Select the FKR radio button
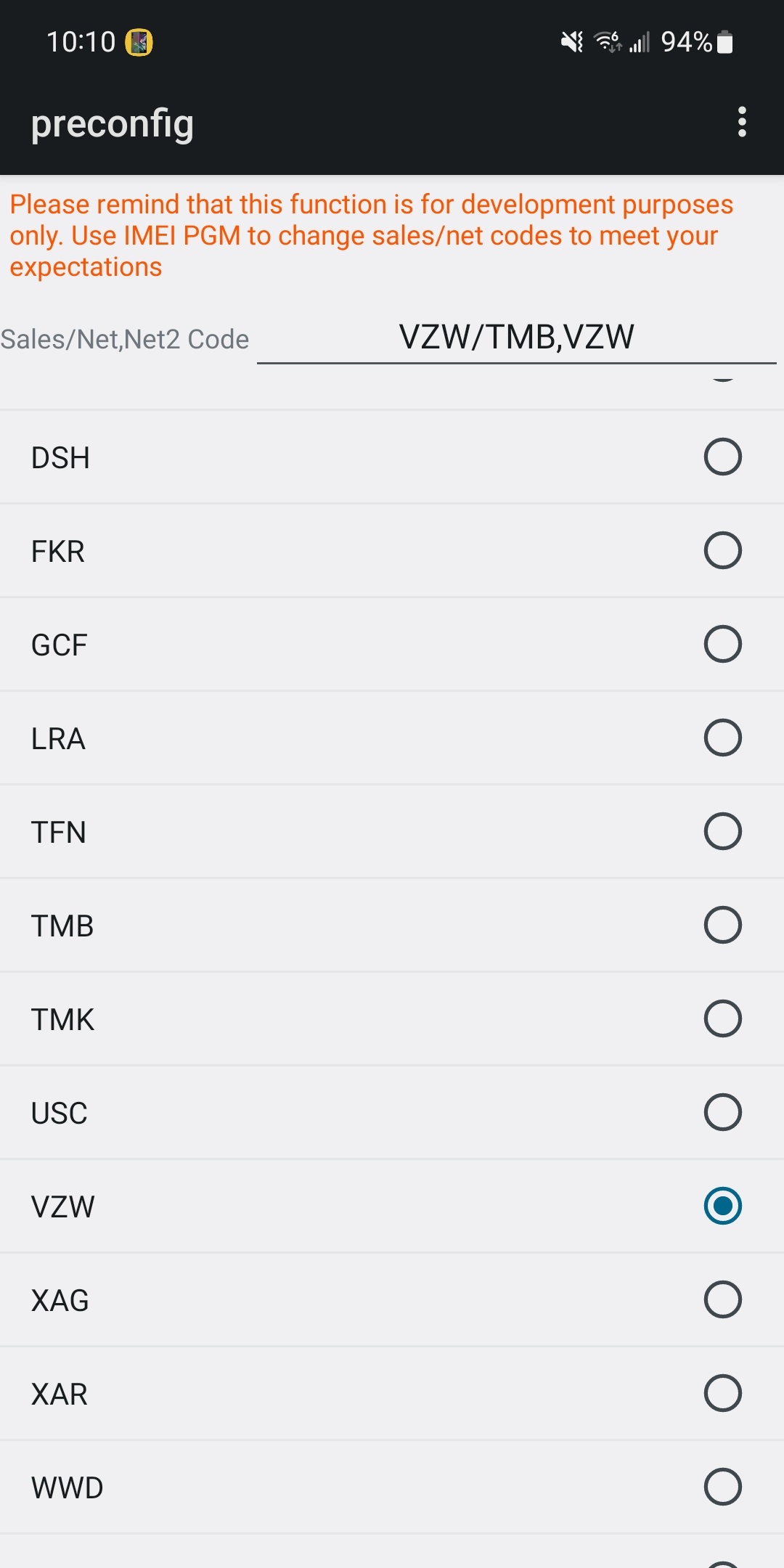The width and height of the screenshot is (784, 1568). (722, 550)
